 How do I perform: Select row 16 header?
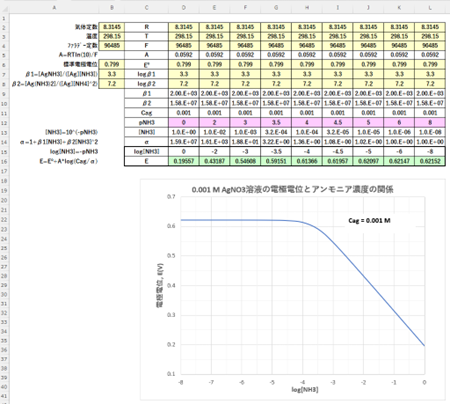click(x=4, y=162)
